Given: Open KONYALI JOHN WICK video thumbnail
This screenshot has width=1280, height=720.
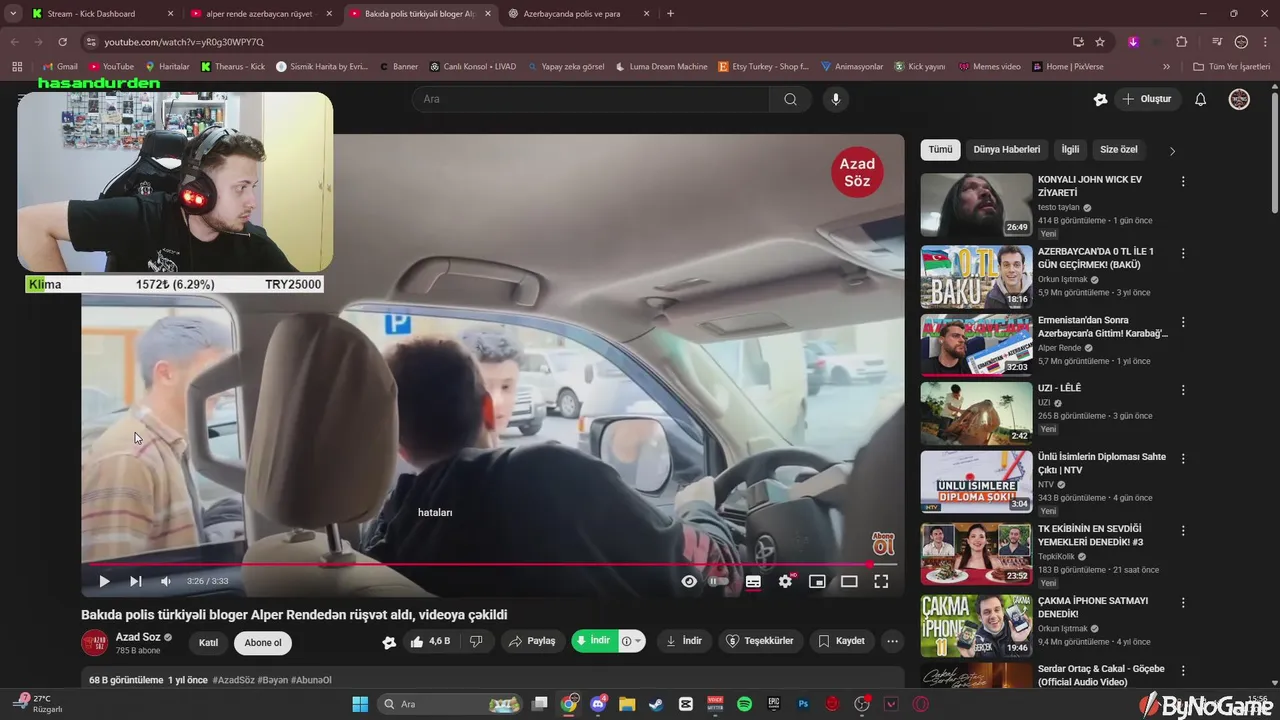Looking at the screenshot, I should coord(976,205).
